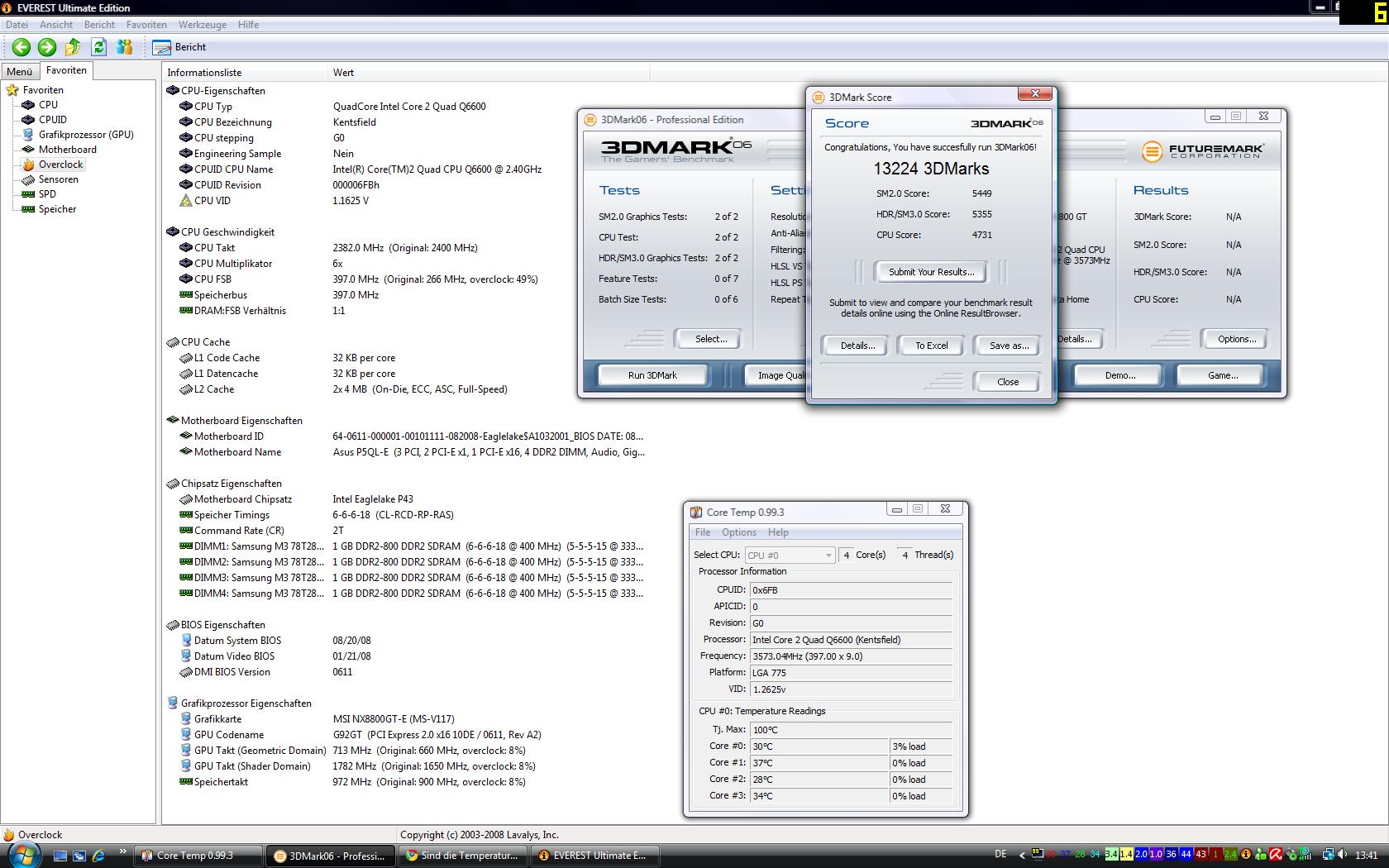Select Grafikprozessor (GPU) in the favorites tree

[x=86, y=135]
